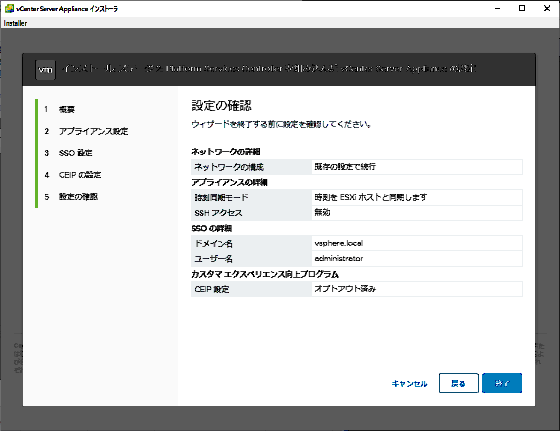Close the installer window
This screenshot has width=560, height=431.
[x=547, y=8]
